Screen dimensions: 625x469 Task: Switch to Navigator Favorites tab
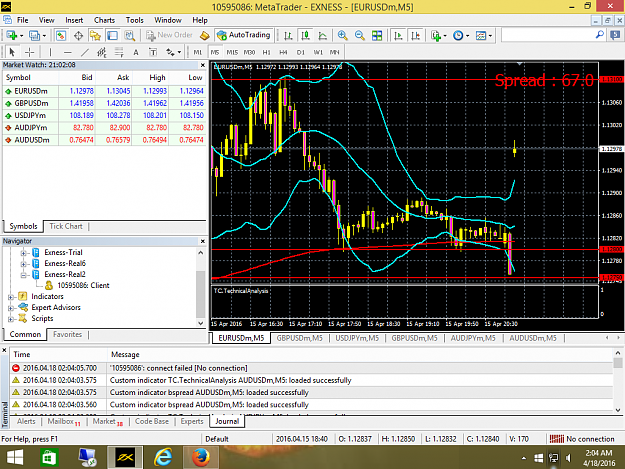point(67,334)
